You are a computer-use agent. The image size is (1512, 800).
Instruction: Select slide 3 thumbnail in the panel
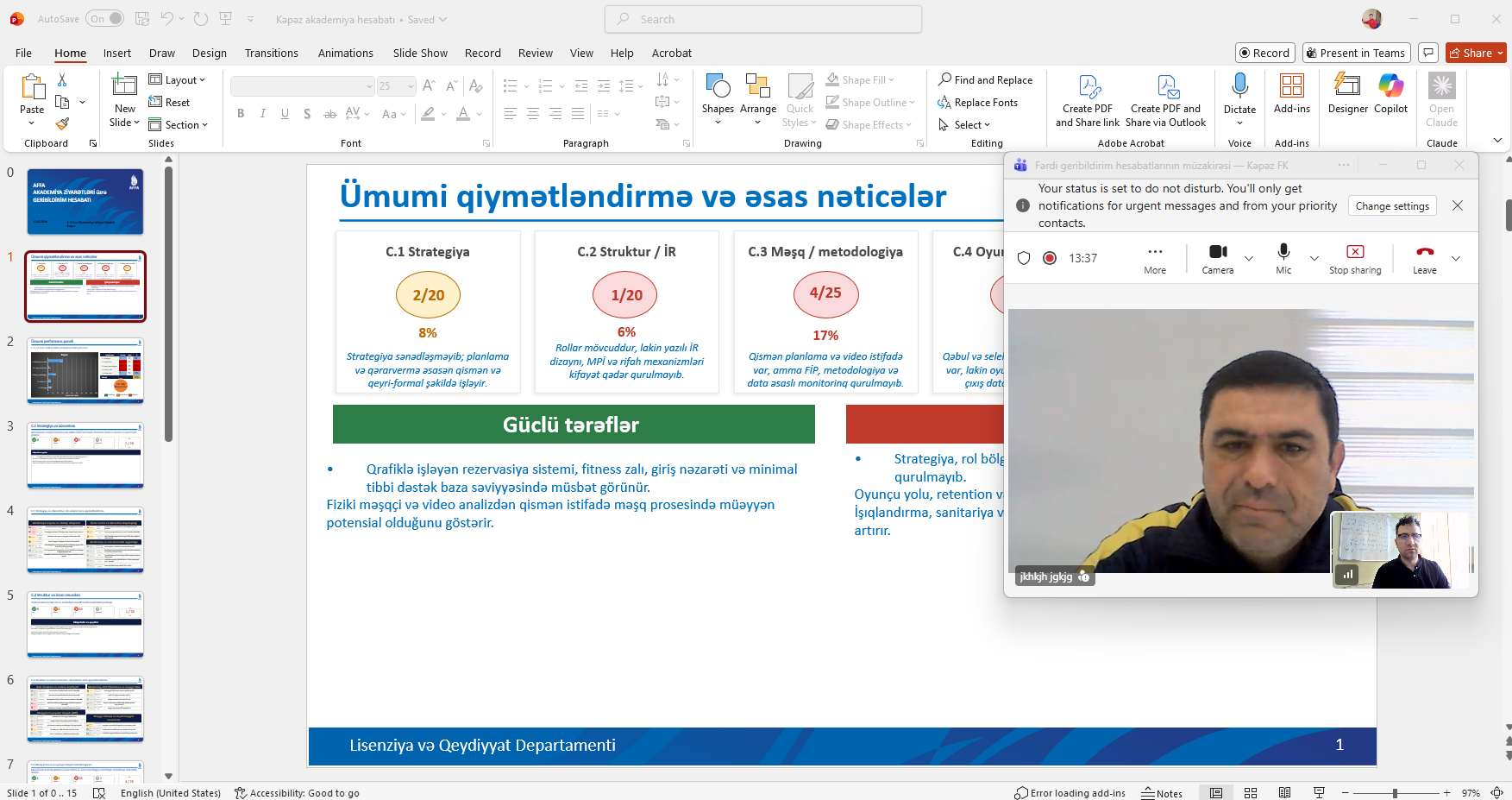85,455
